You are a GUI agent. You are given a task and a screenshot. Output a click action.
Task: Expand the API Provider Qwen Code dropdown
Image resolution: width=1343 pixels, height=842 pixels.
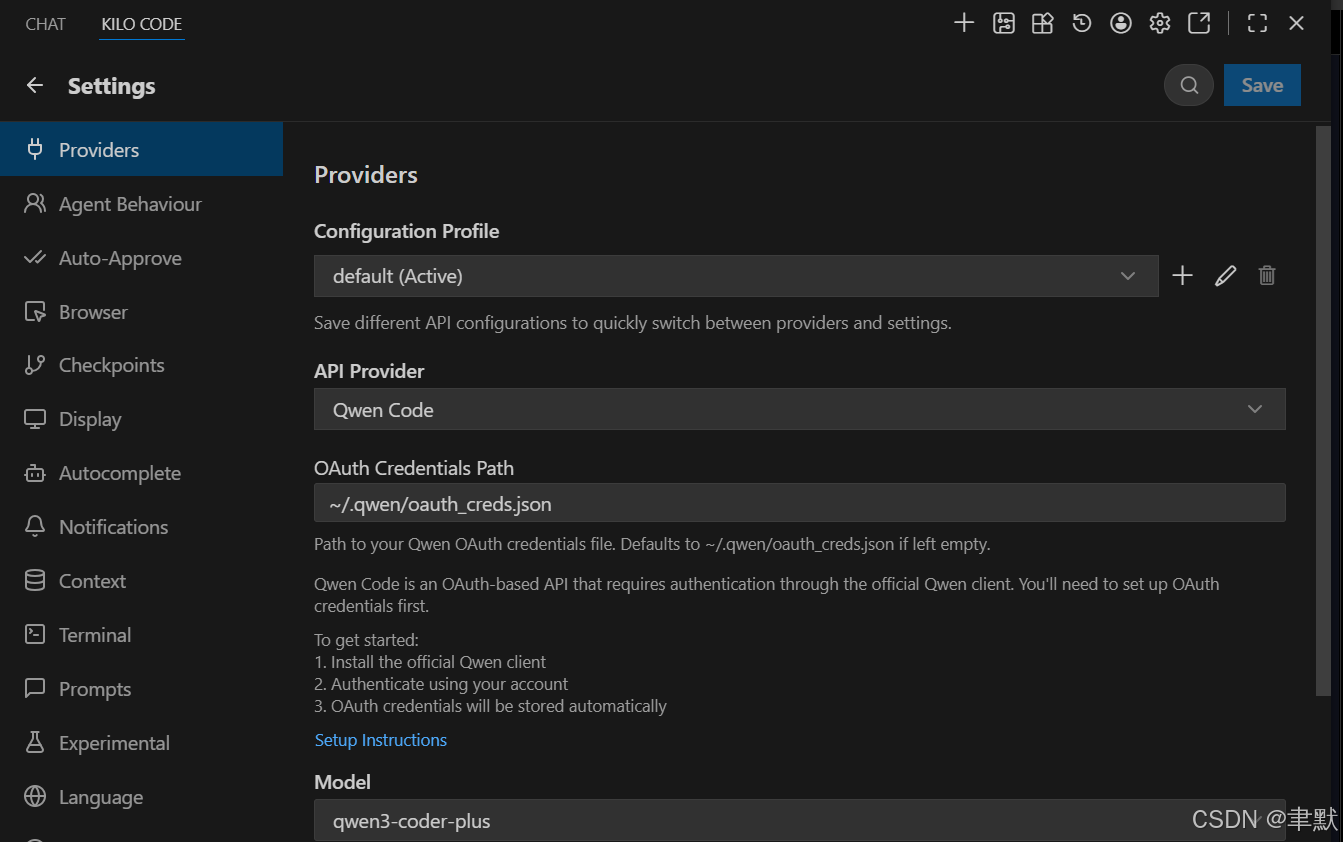pyautogui.click(x=799, y=410)
